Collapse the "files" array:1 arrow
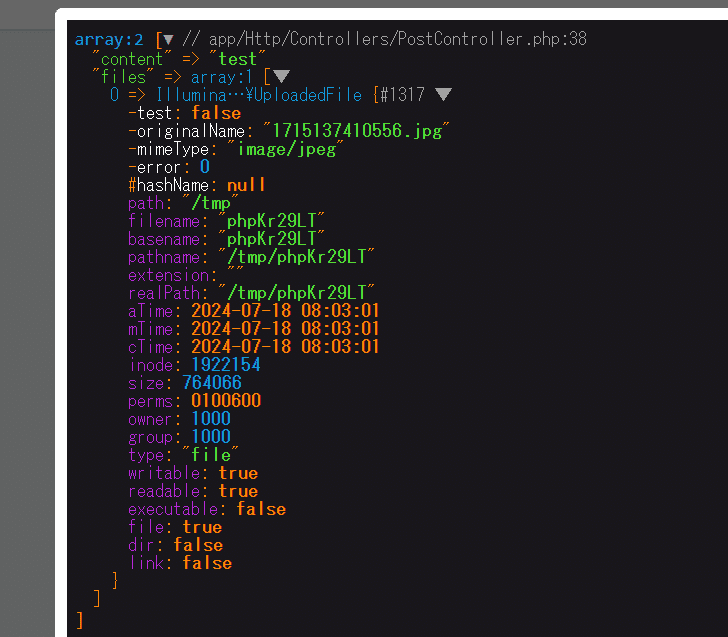Image resolution: width=728 pixels, height=637 pixels. pos(281,76)
